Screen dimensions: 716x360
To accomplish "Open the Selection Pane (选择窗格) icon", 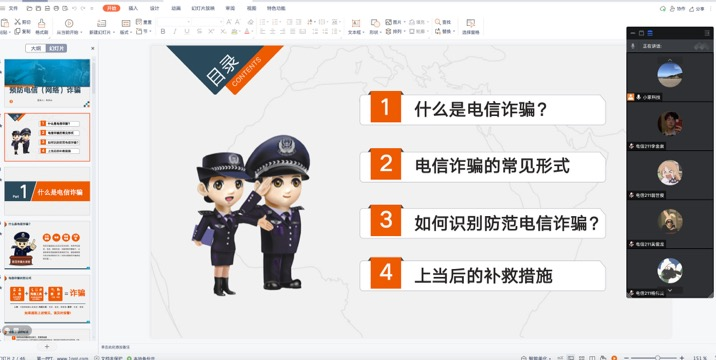I will [x=471, y=23].
